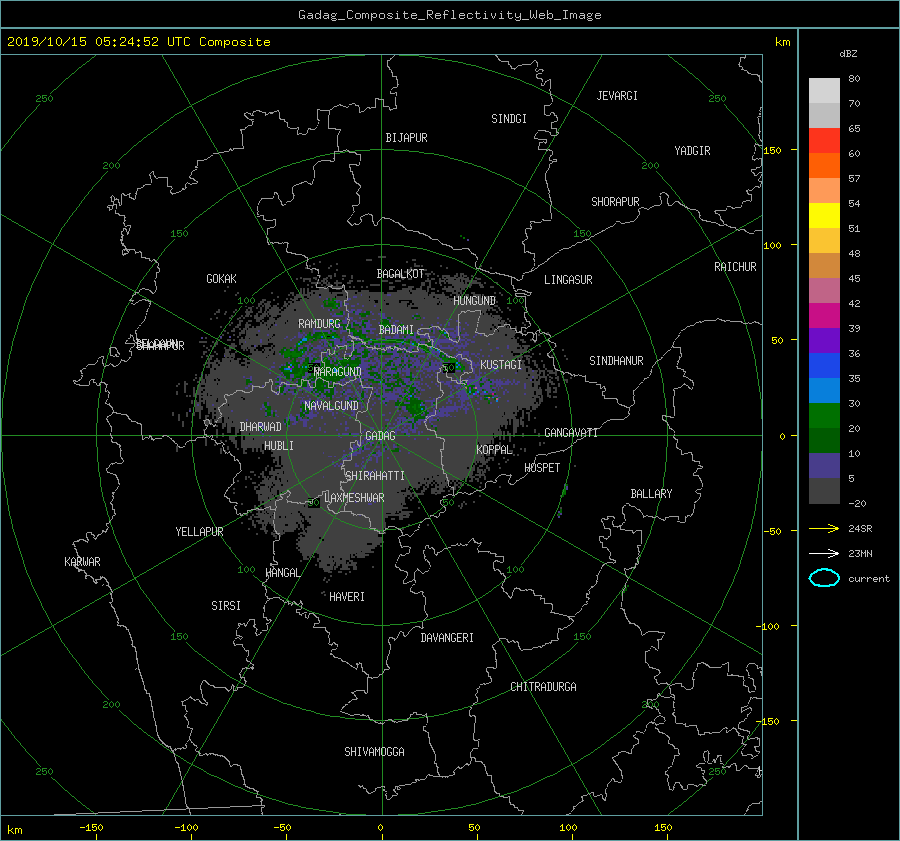Select the LINGASUR city label
The height and width of the screenshot is (841, 900).
coord(568,280)
